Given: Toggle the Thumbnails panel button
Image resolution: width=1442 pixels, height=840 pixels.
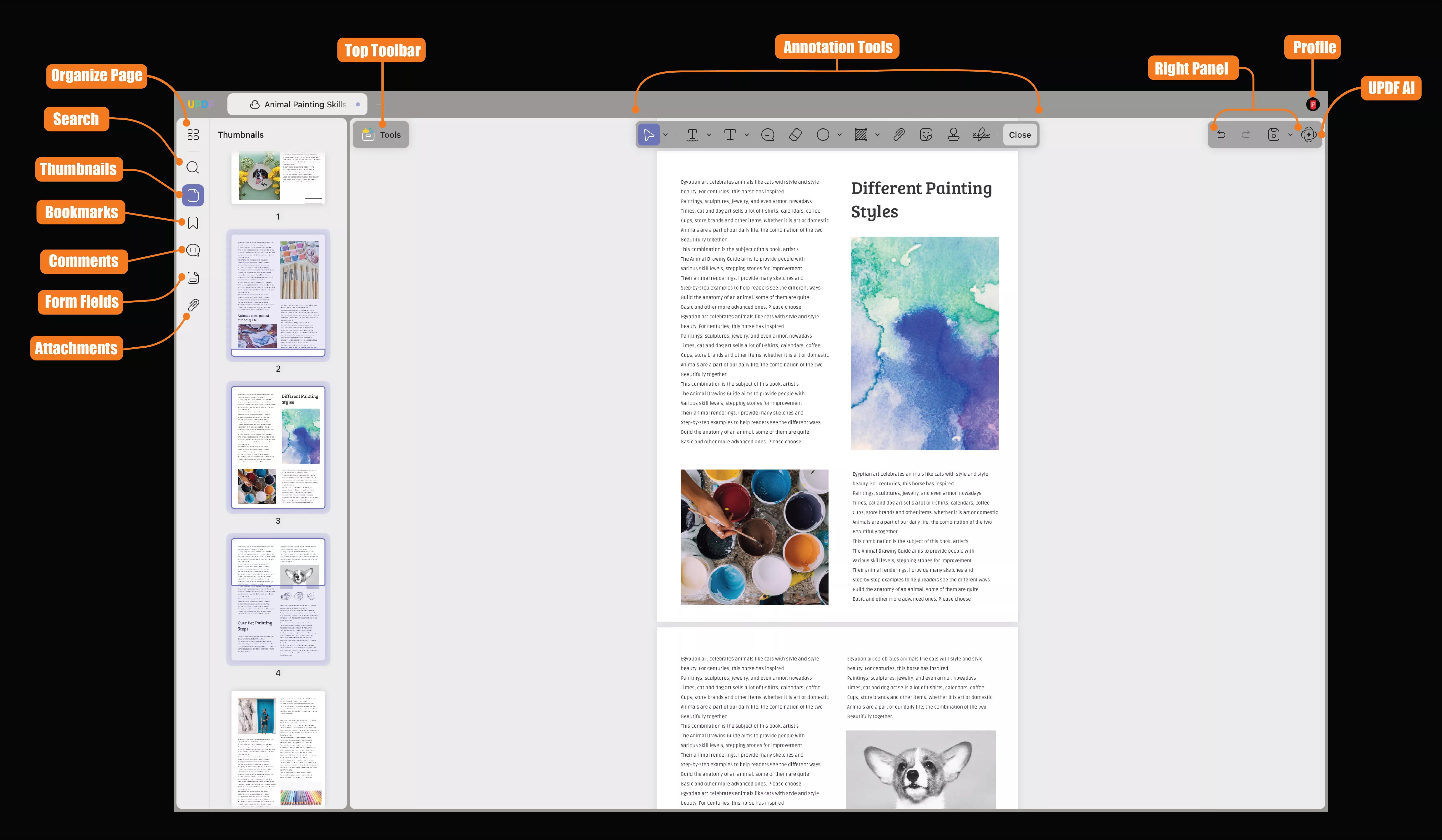Looking at the screenshot, I should point(193,195).
